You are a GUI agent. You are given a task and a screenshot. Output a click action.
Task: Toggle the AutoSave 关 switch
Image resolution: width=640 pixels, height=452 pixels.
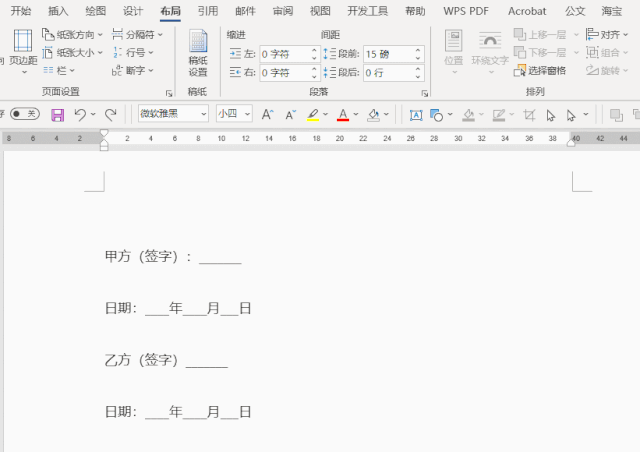[x=25, y=114]
